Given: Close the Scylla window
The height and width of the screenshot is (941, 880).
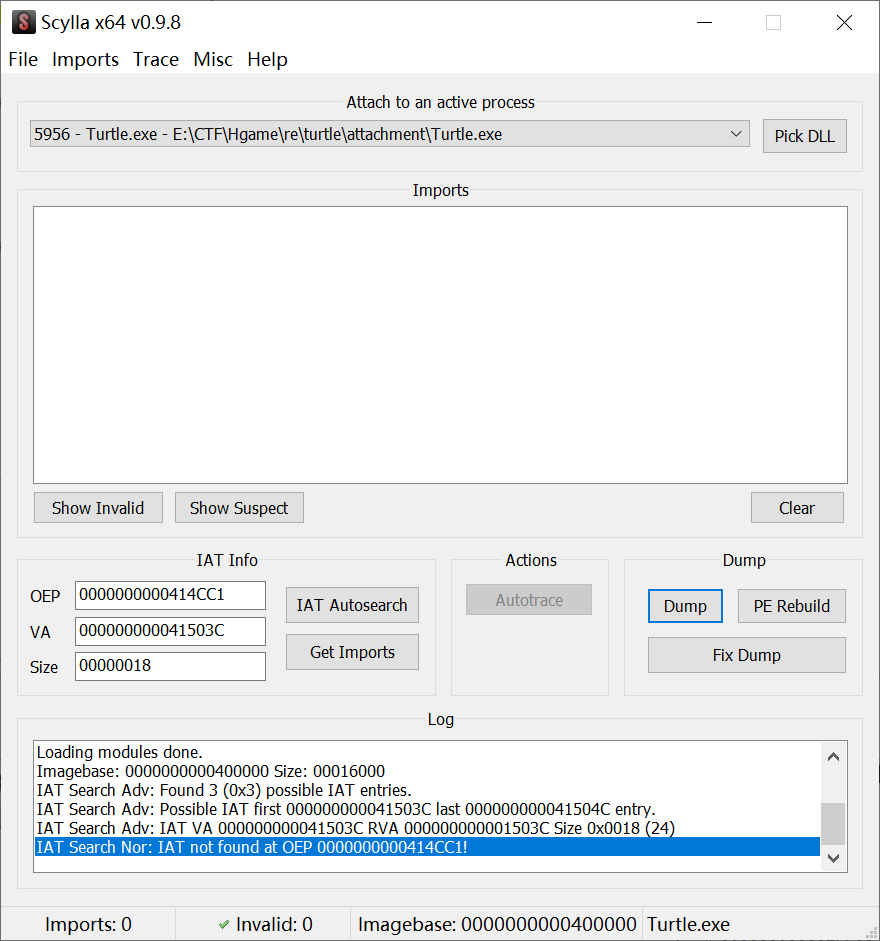Looking at the screenshot, I should [x=844, y=23].
